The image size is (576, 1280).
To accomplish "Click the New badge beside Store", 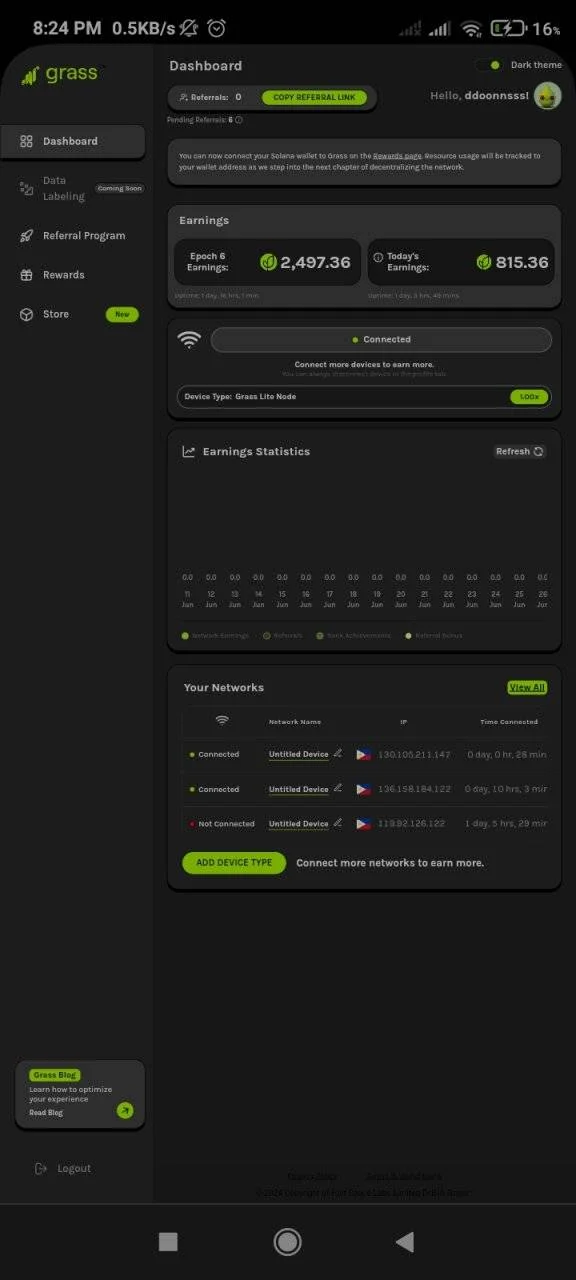I will (x=122, y=314).
